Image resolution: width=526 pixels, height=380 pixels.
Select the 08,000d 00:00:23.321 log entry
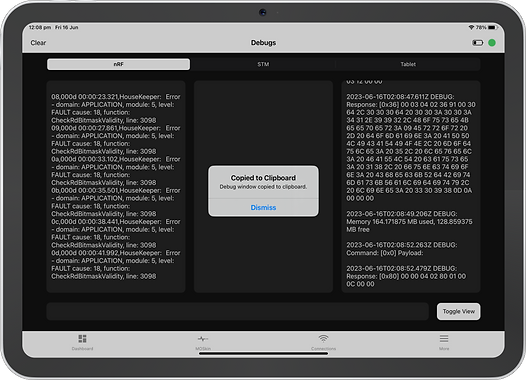116,108
